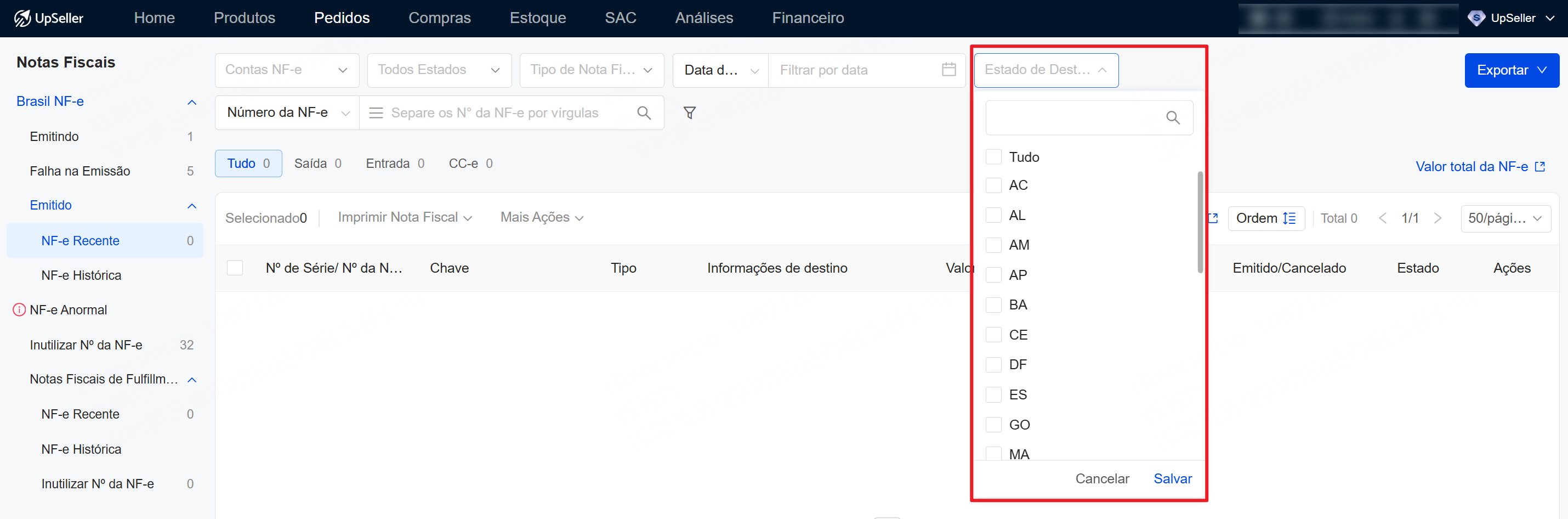Switch to the Saída tab
Viewport: 1568px width, 519px height.
click(x=317, y=163)
